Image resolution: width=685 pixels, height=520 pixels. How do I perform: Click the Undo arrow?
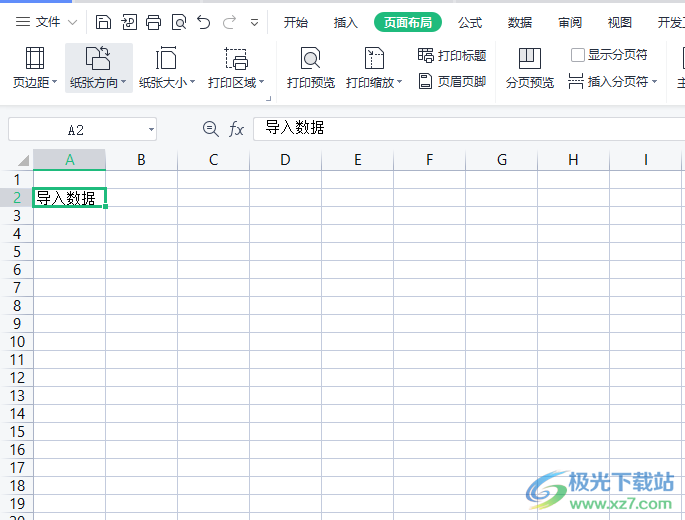[x=204, y=22]
